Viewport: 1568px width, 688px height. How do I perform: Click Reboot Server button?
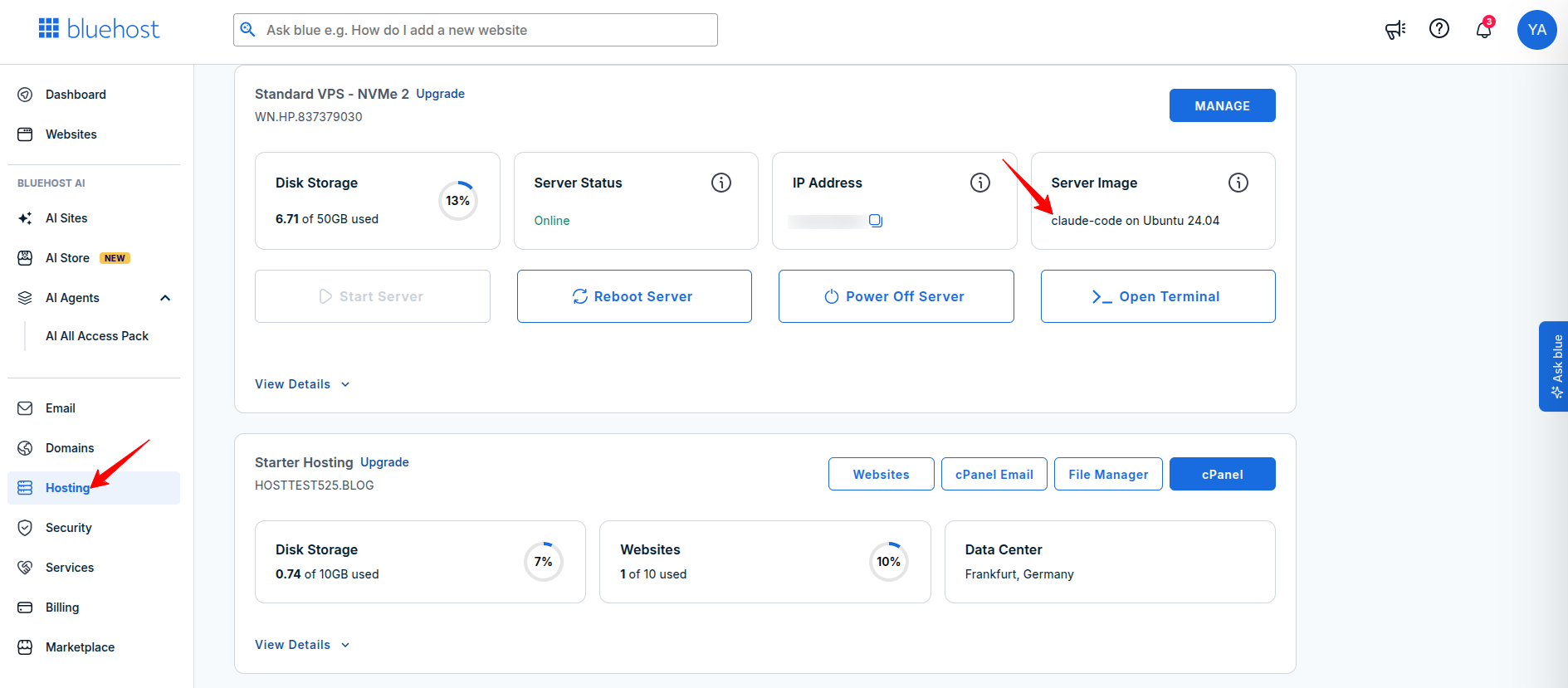click(634, 296)
